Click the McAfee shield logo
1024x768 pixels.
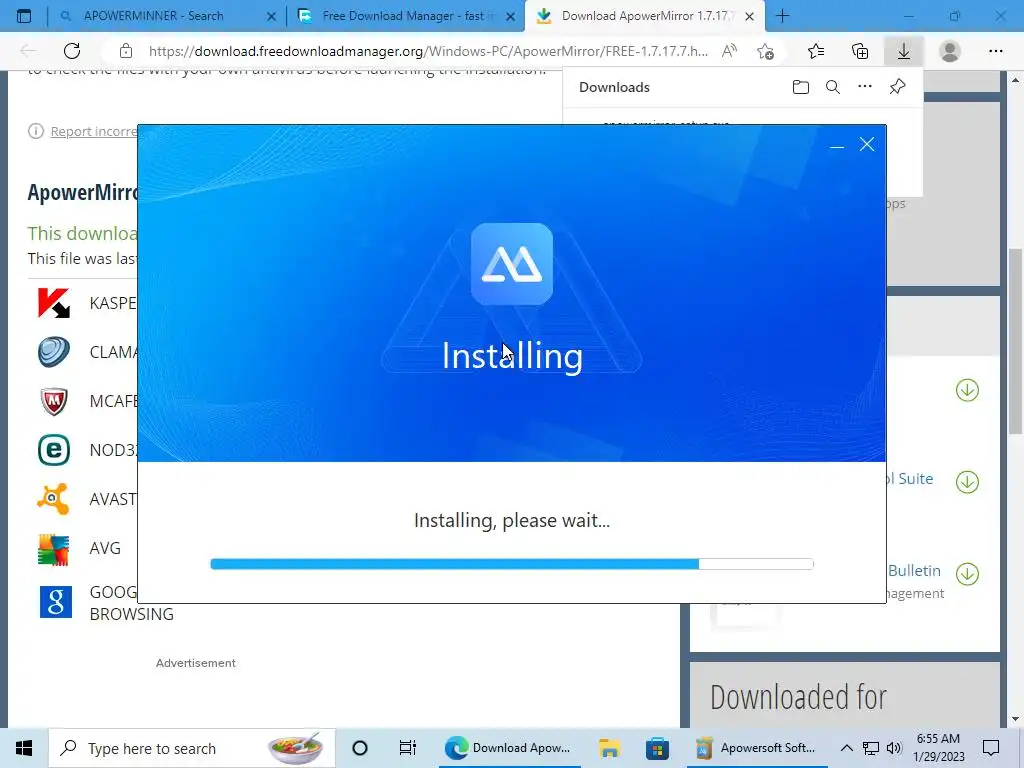(x=54, y=401)
